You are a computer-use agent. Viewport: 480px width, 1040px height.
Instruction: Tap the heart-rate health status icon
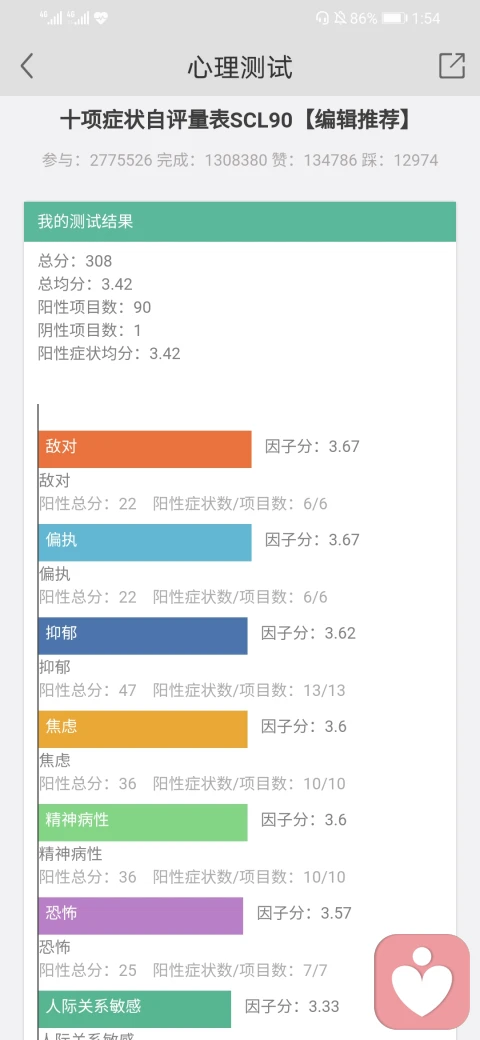pos(101,18)
